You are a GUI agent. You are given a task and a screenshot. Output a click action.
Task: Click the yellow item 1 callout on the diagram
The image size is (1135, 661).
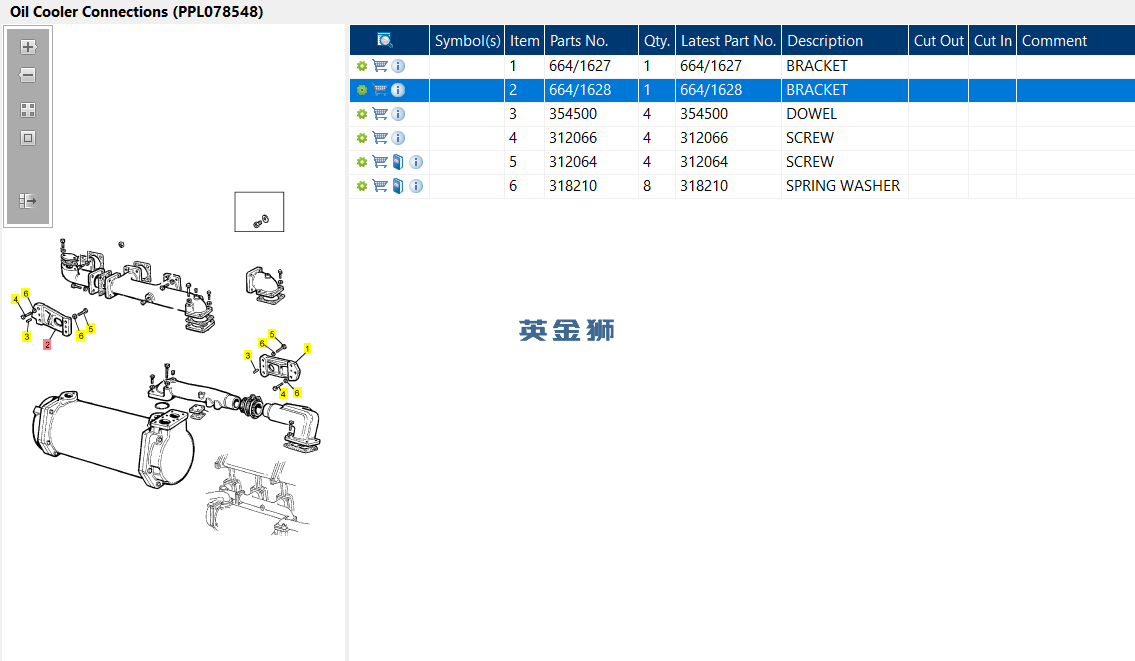coord(307,349)
